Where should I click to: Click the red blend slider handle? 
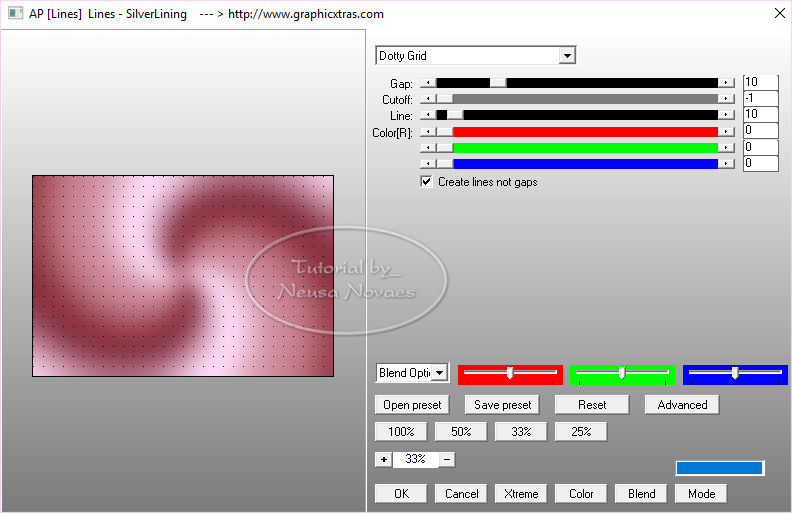click(x=510, y=373)
